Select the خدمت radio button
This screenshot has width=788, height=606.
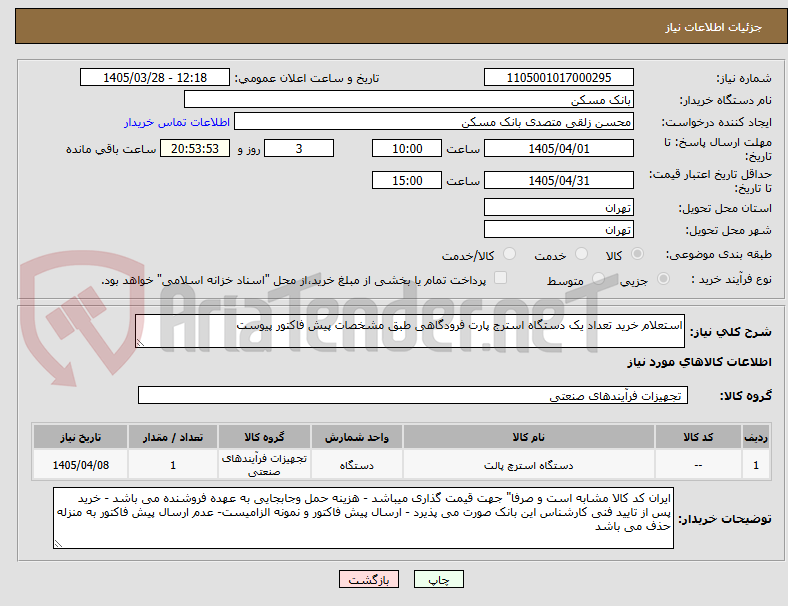(x=581, y=254)
